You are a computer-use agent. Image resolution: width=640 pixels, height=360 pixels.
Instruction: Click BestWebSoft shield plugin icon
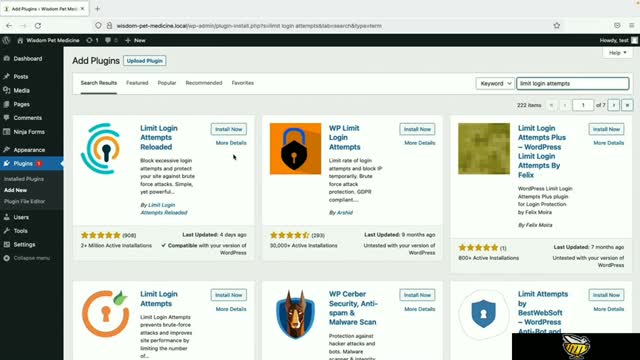pos(484,314)
